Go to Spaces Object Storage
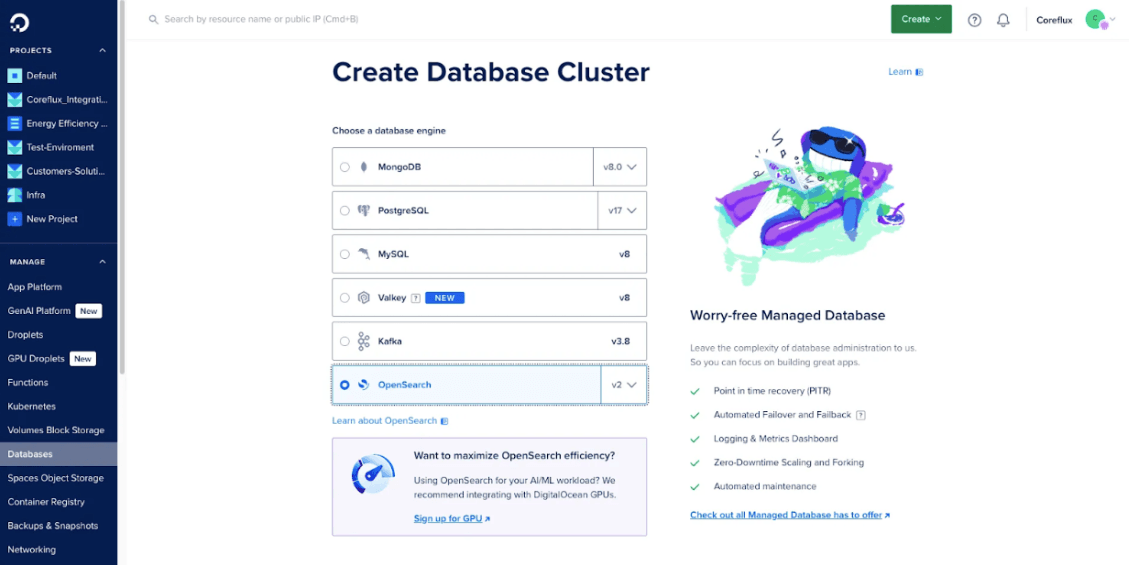Image resolution: width=1129 pixels, height=565 pixels. 55,478
